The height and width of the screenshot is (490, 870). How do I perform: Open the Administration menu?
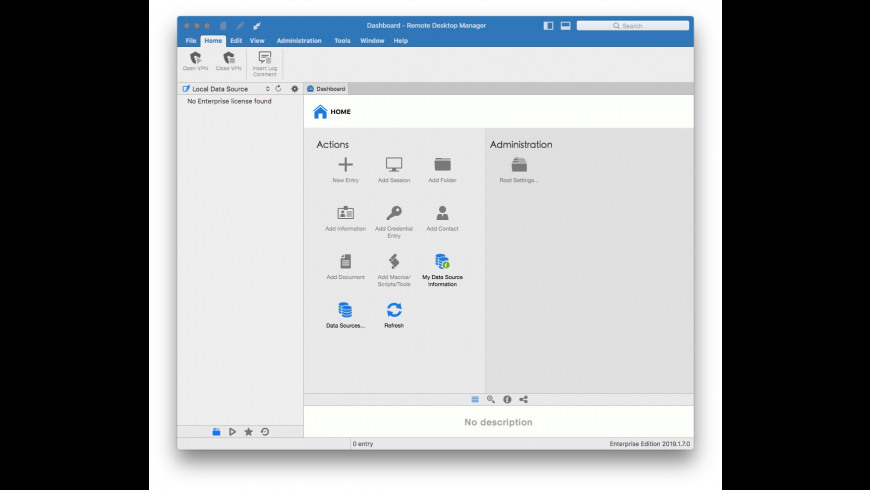(299, 41)
